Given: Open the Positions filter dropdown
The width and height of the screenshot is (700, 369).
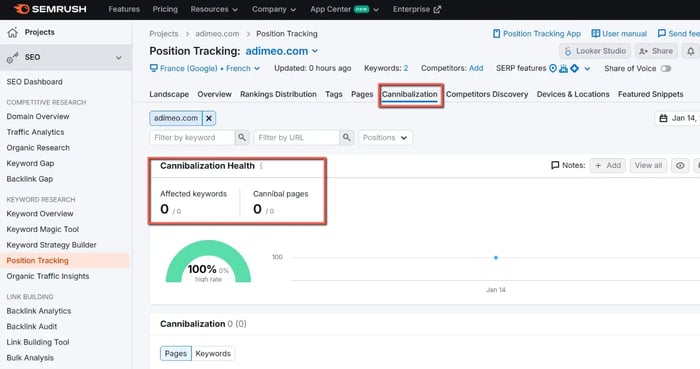Looking at the screenshot, I should [x=385, y=137].
